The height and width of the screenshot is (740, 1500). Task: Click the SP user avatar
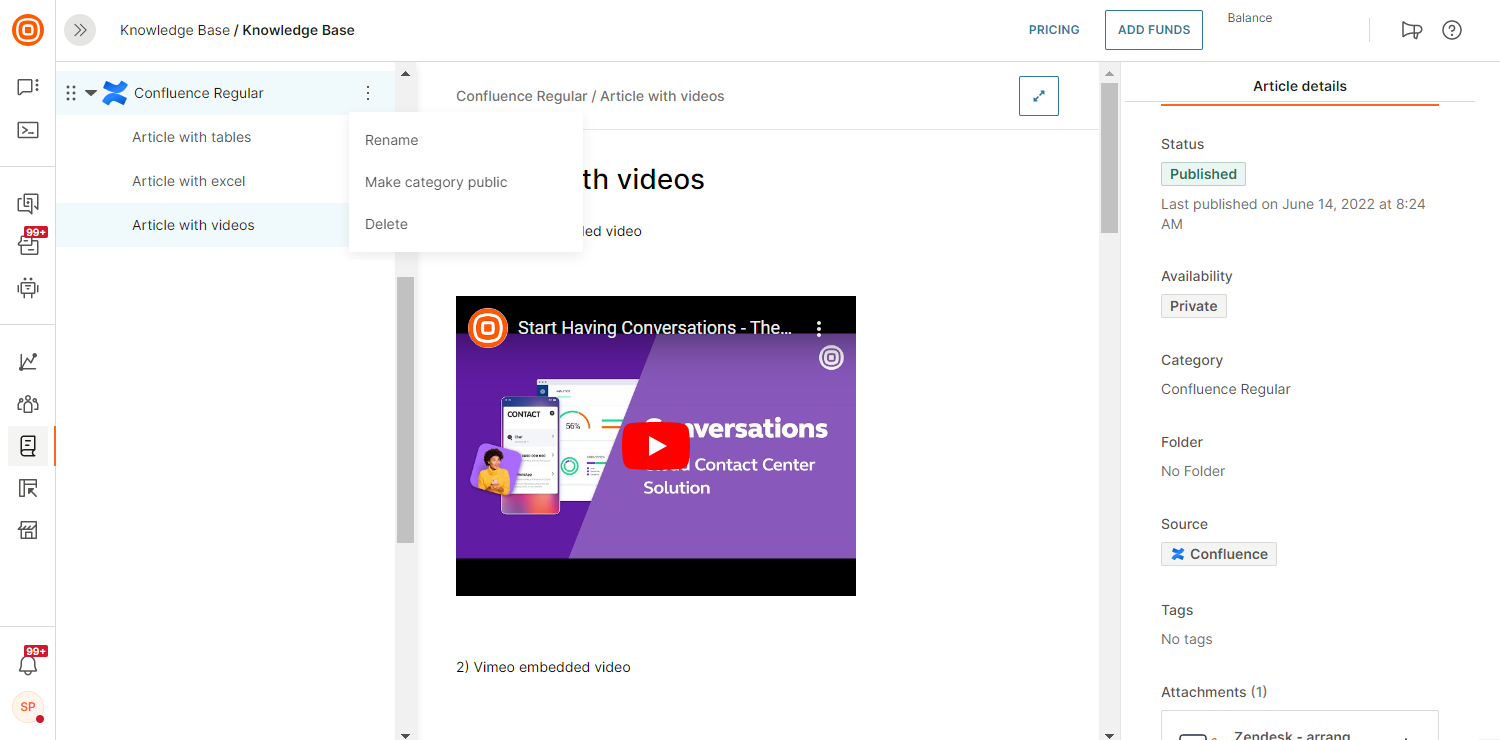coord(28,707)
